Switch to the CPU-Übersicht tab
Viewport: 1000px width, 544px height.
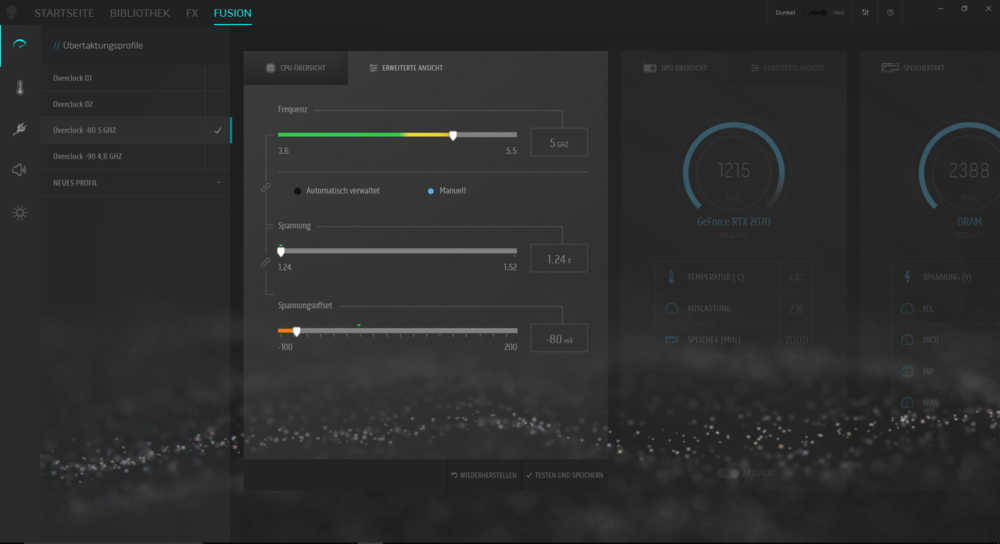(296, 68)
